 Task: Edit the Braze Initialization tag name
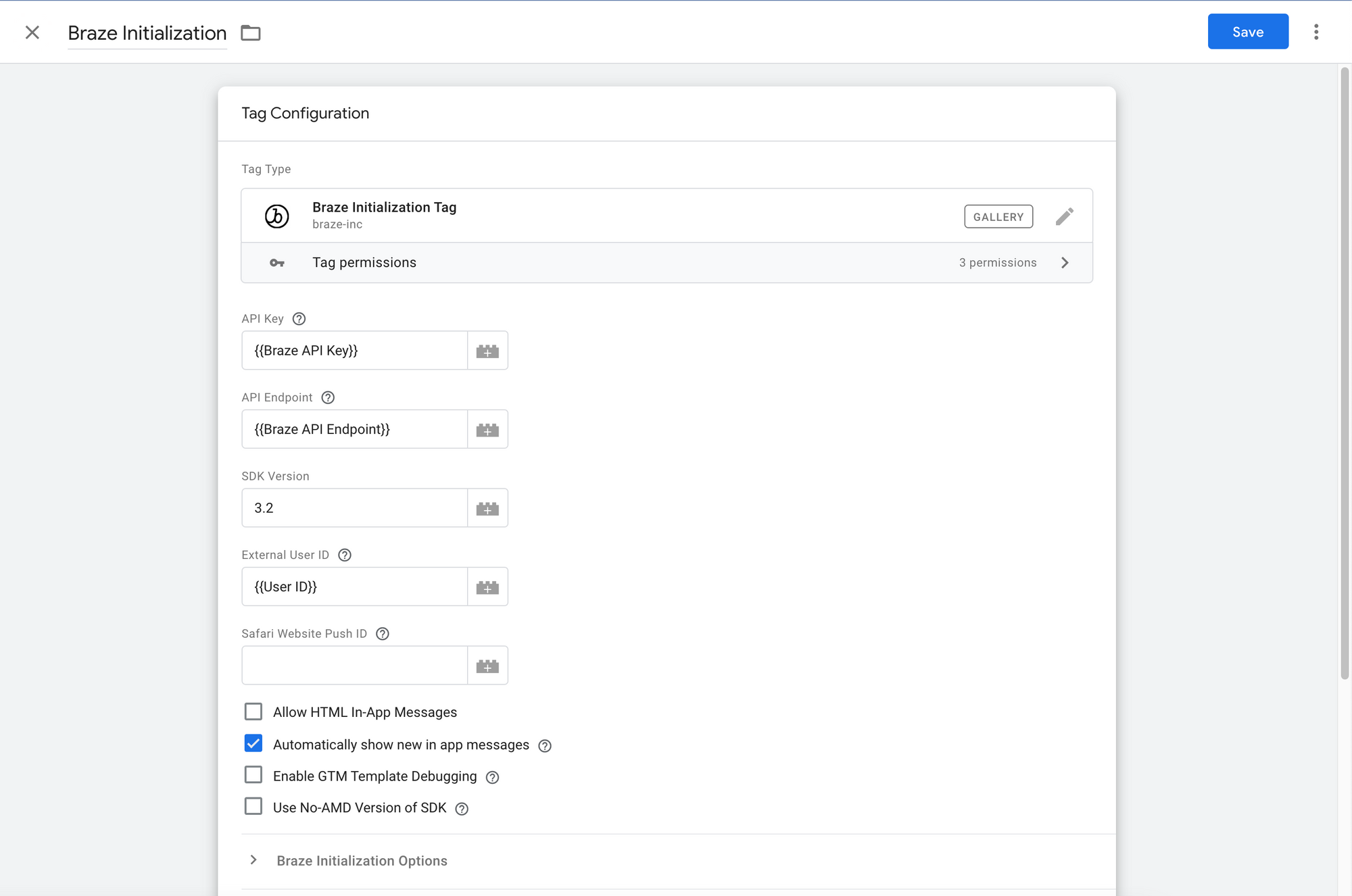pos(147,33)
